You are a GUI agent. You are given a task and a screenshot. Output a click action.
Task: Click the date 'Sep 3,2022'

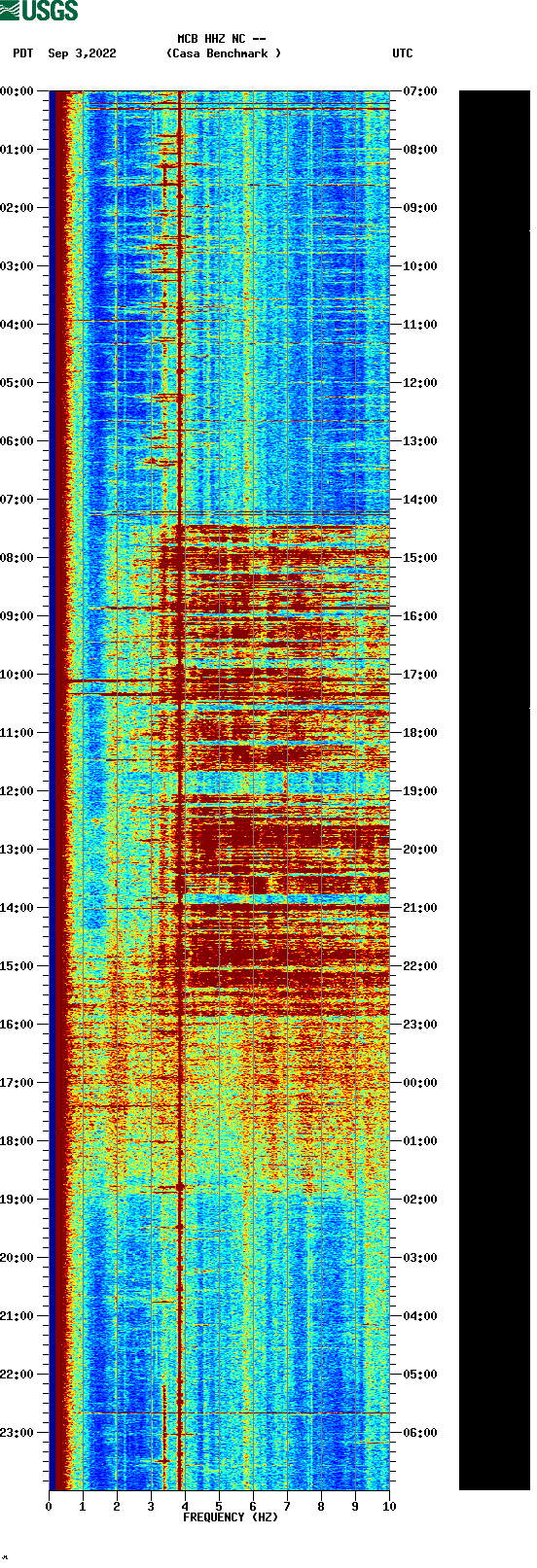[82, 53]
